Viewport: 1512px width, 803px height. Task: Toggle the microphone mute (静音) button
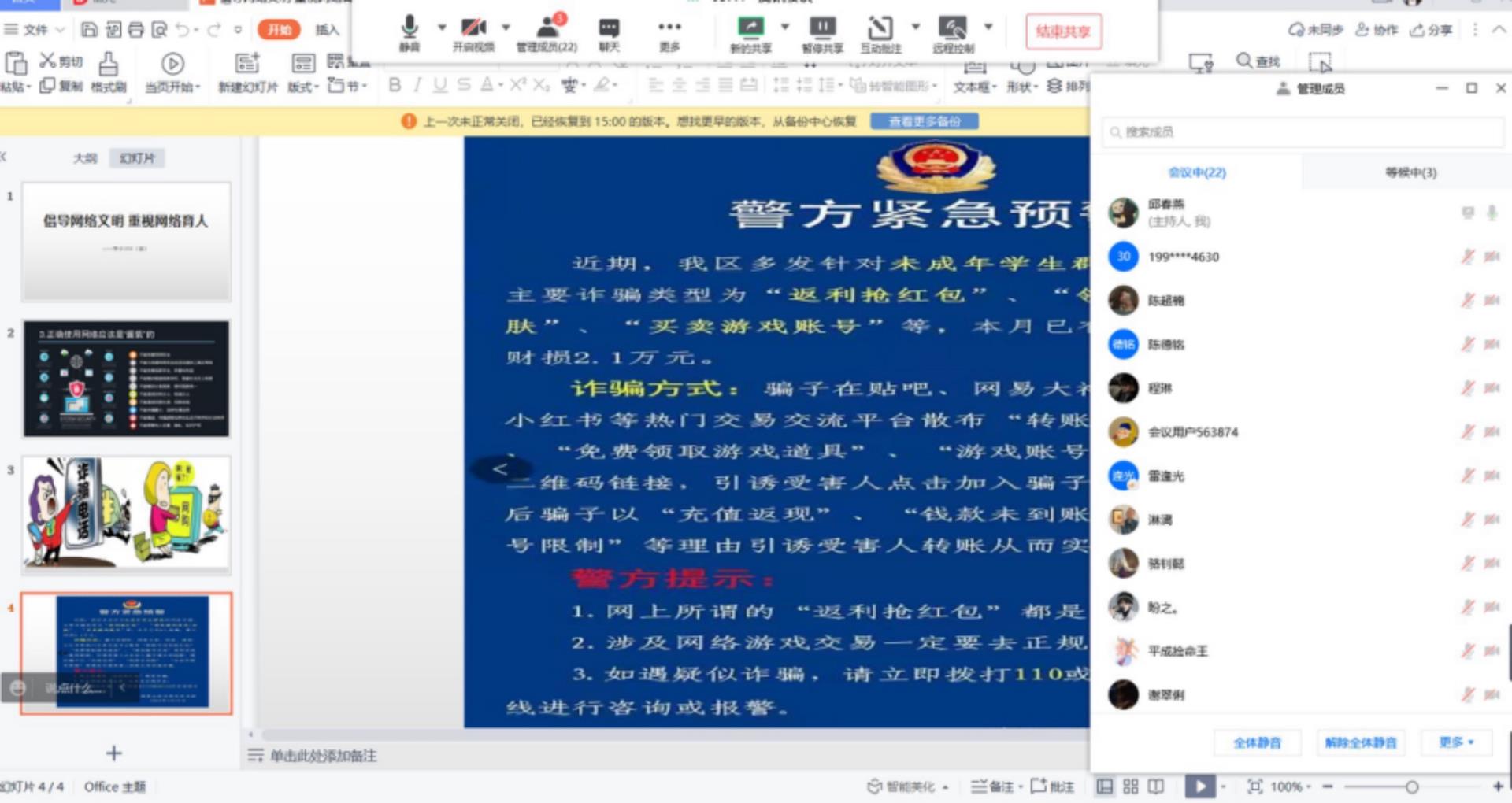[409, 33]
